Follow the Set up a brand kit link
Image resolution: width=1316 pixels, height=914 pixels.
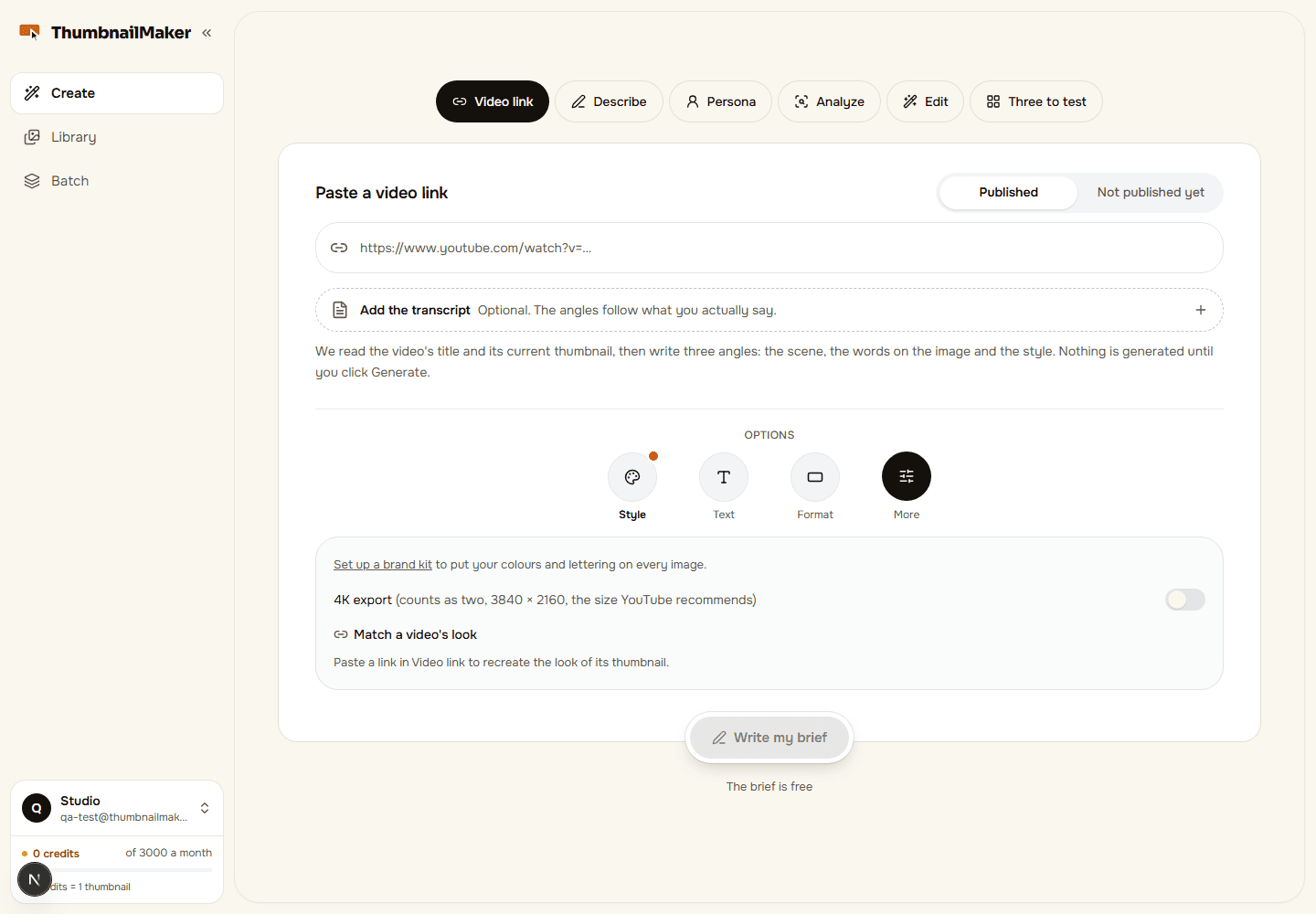(x=383, y=565)
